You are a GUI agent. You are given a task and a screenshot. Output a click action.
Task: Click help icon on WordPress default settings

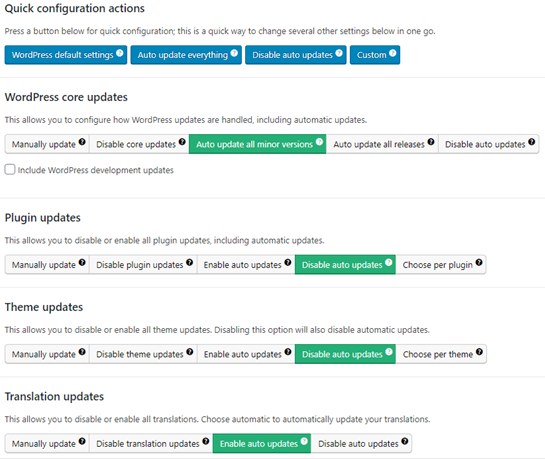click(x=120, y=53)
